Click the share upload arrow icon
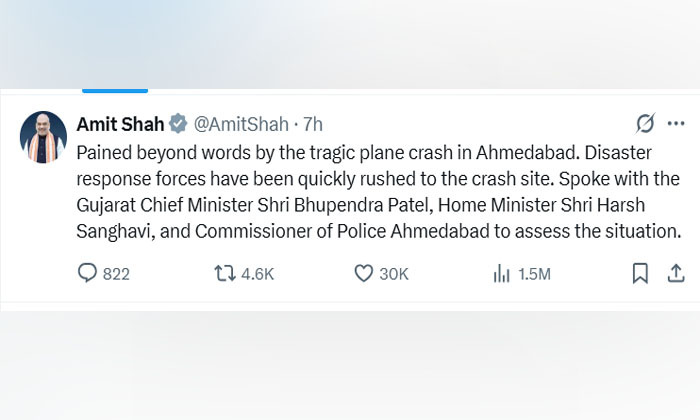 click(675, 273)
